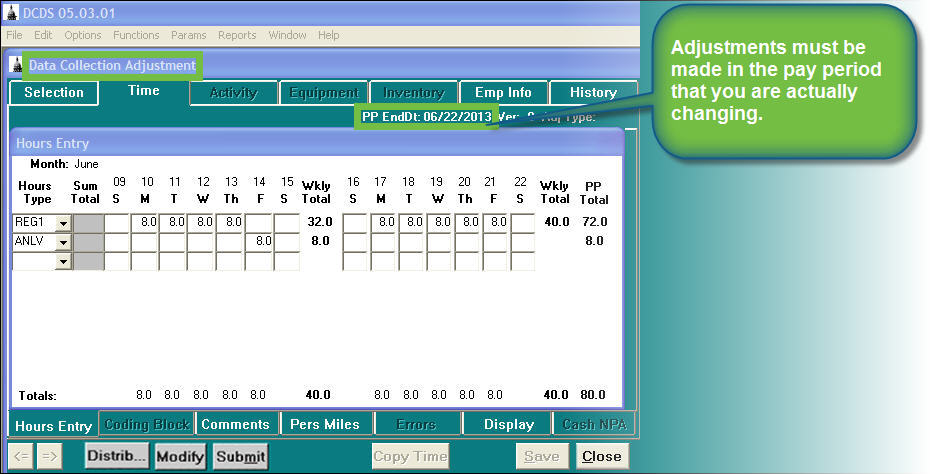Click the Distrib... button

pos(117,456)
